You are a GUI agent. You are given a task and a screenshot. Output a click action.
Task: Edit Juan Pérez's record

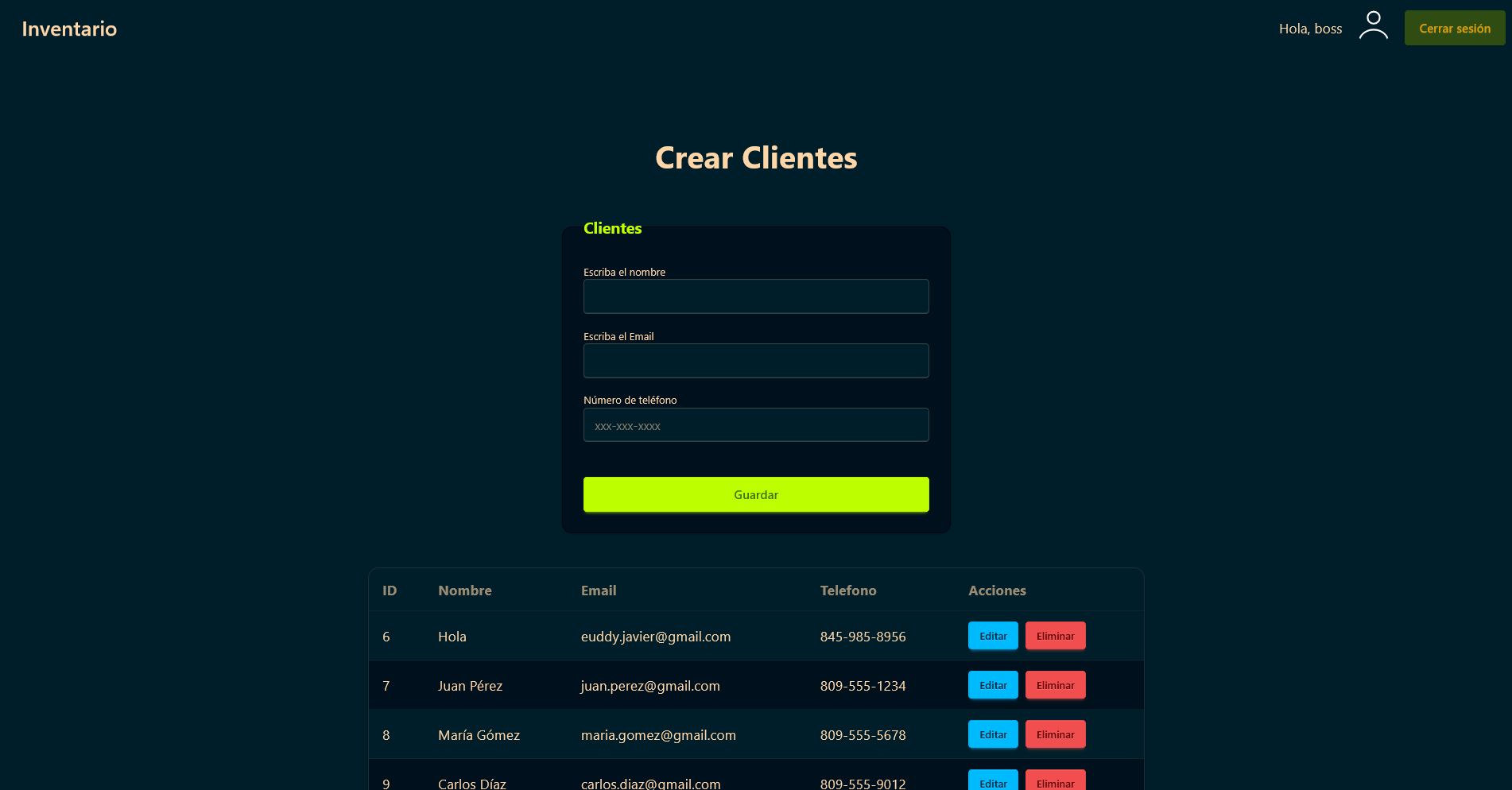click(x=992, y=685)
